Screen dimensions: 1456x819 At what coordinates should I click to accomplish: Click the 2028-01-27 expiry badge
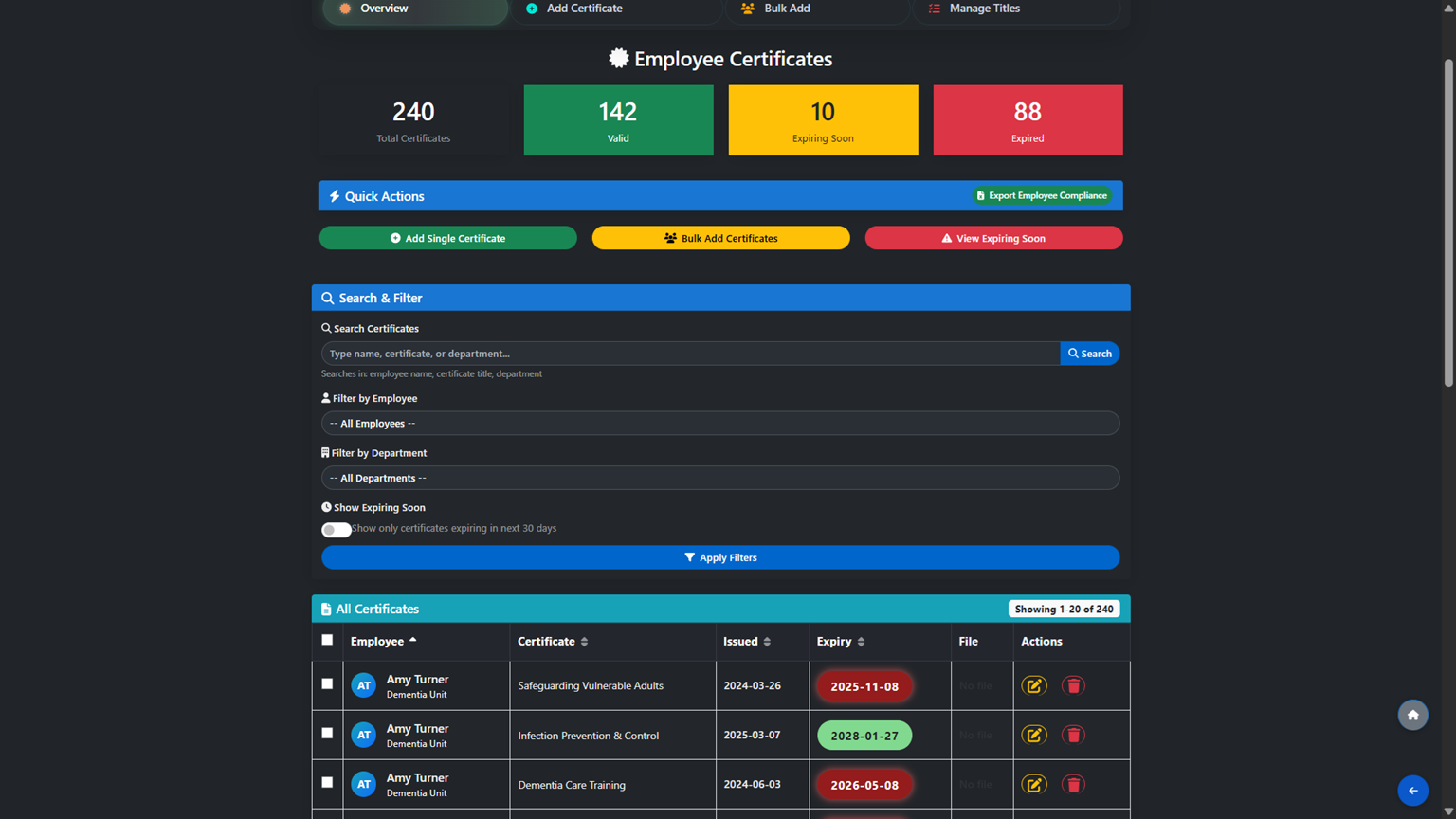click(864, 736)
